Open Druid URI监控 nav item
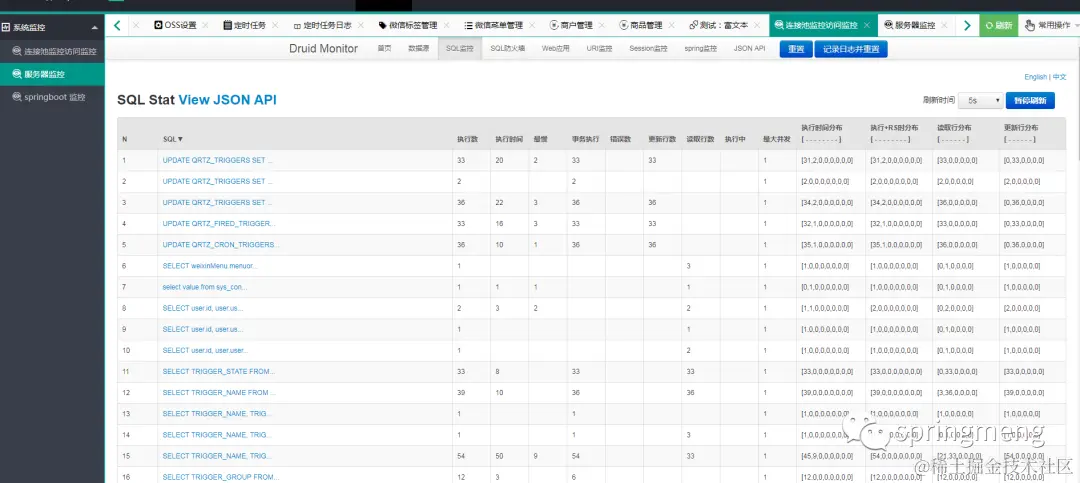This screenshot has height=483, width=1080. [599, 49]
